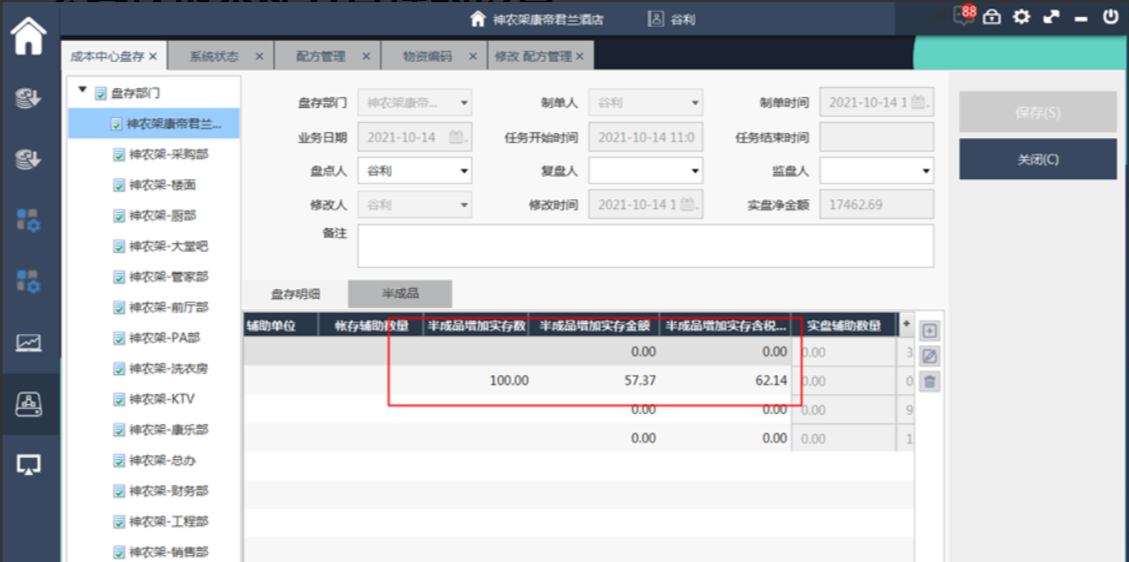The image size is (1129, 562).
Task: Go to the home screen icon
Action: (29, 38)
